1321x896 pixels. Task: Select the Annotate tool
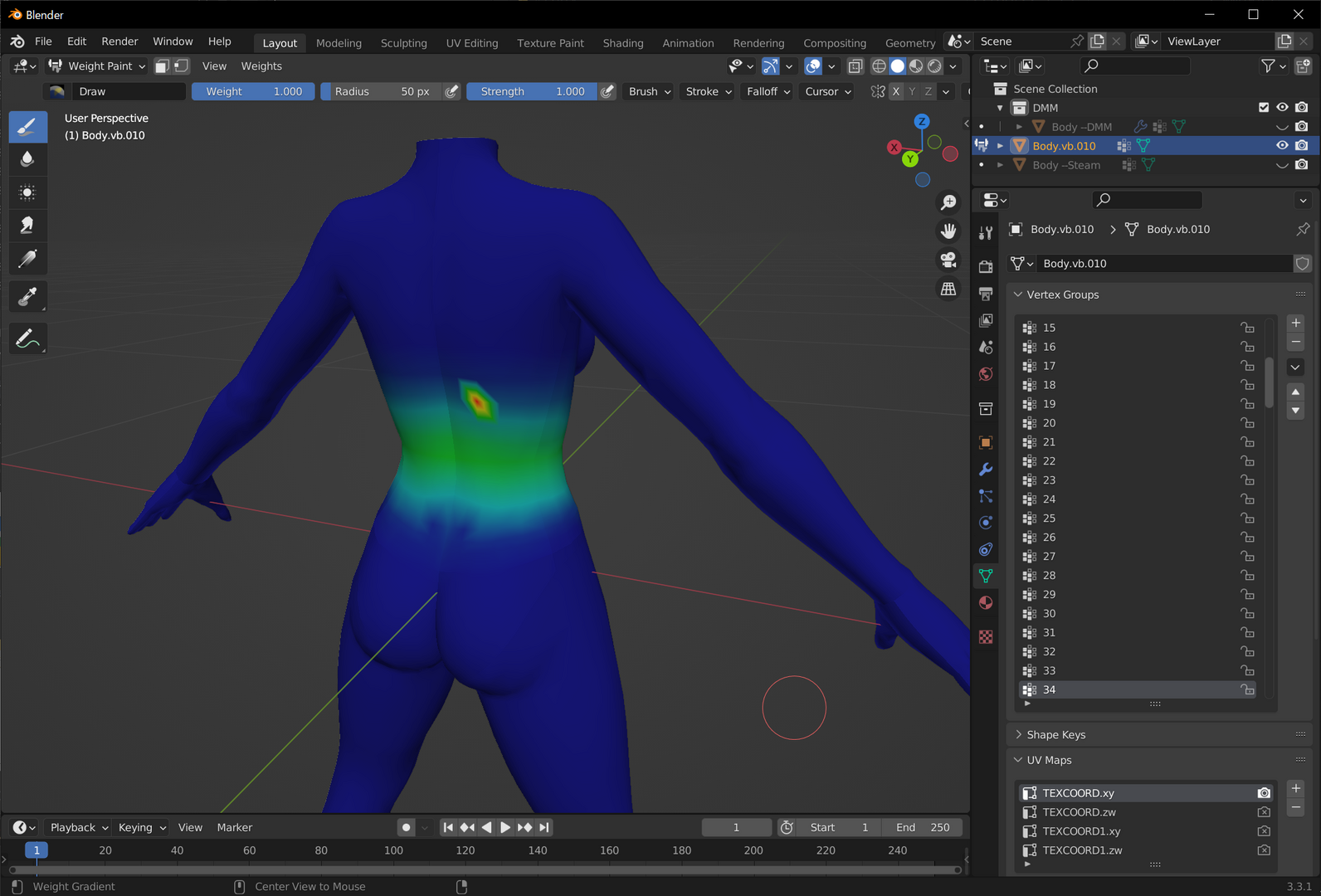coord(27,338)
